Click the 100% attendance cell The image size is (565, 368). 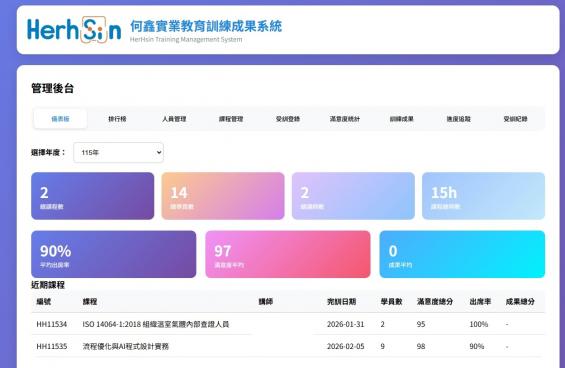[x=479, y=324]
